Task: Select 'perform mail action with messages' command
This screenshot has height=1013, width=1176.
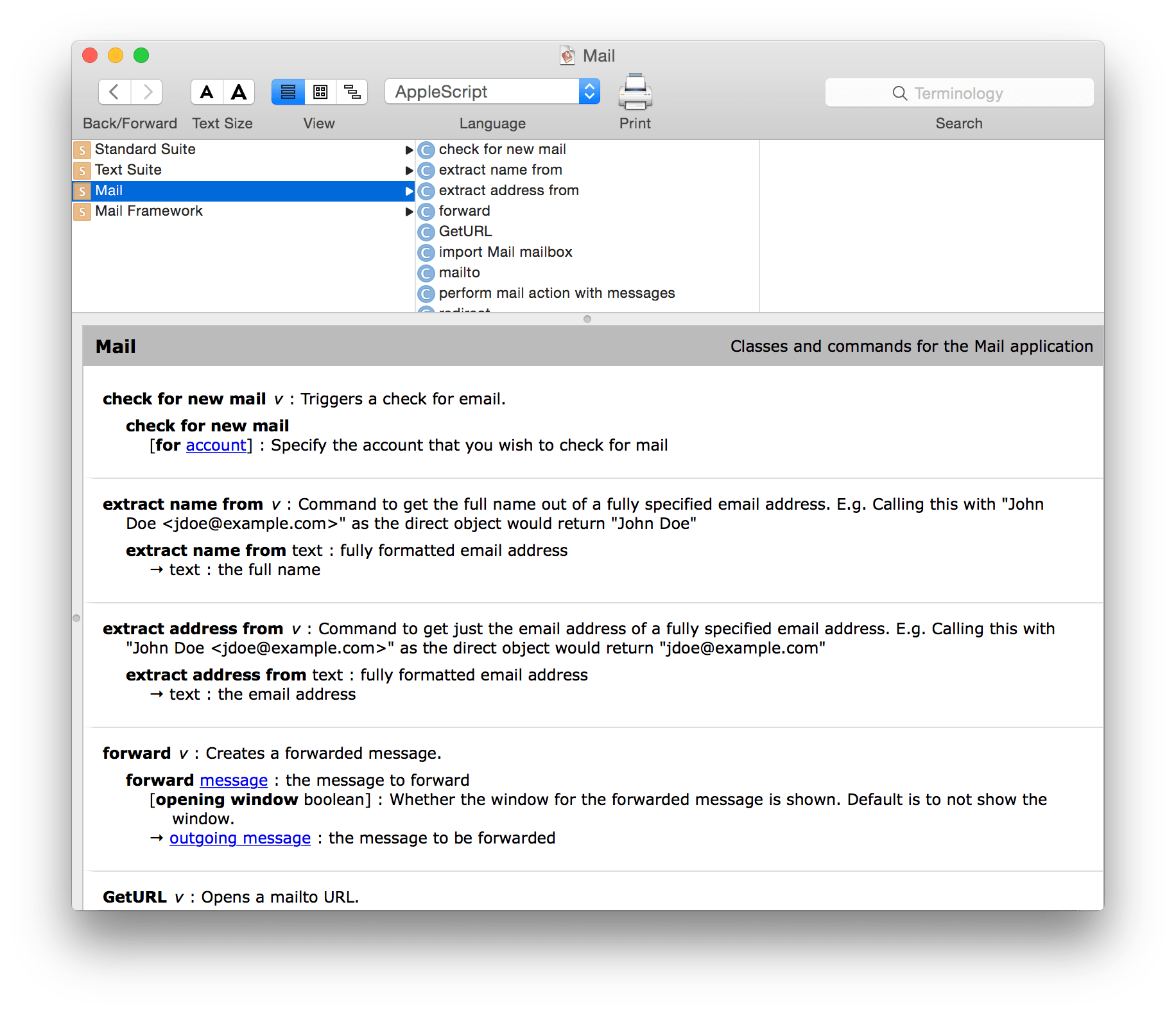Action: pos(587,293)
